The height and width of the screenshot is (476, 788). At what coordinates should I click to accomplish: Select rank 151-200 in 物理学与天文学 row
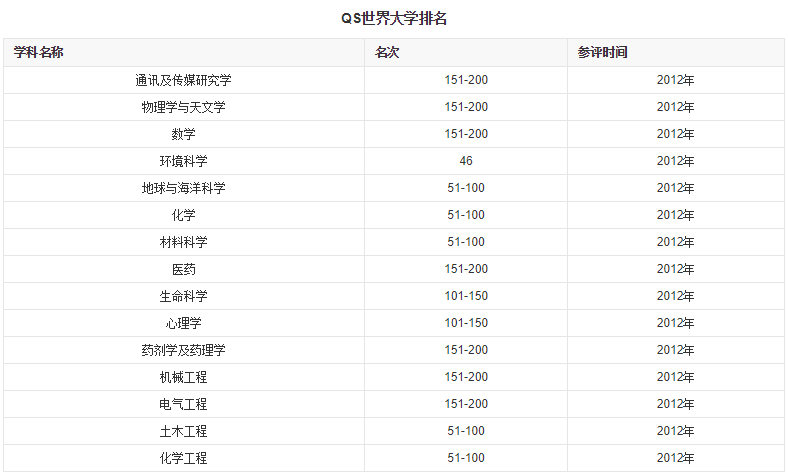(x=466, y=107)
